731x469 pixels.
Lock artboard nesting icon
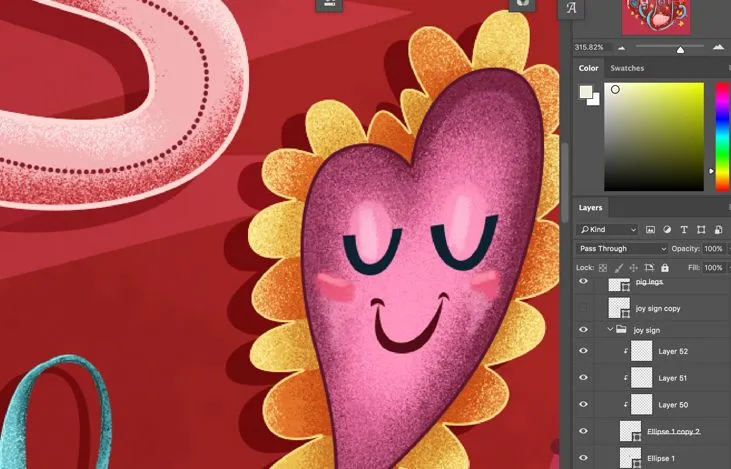[649, 268]
